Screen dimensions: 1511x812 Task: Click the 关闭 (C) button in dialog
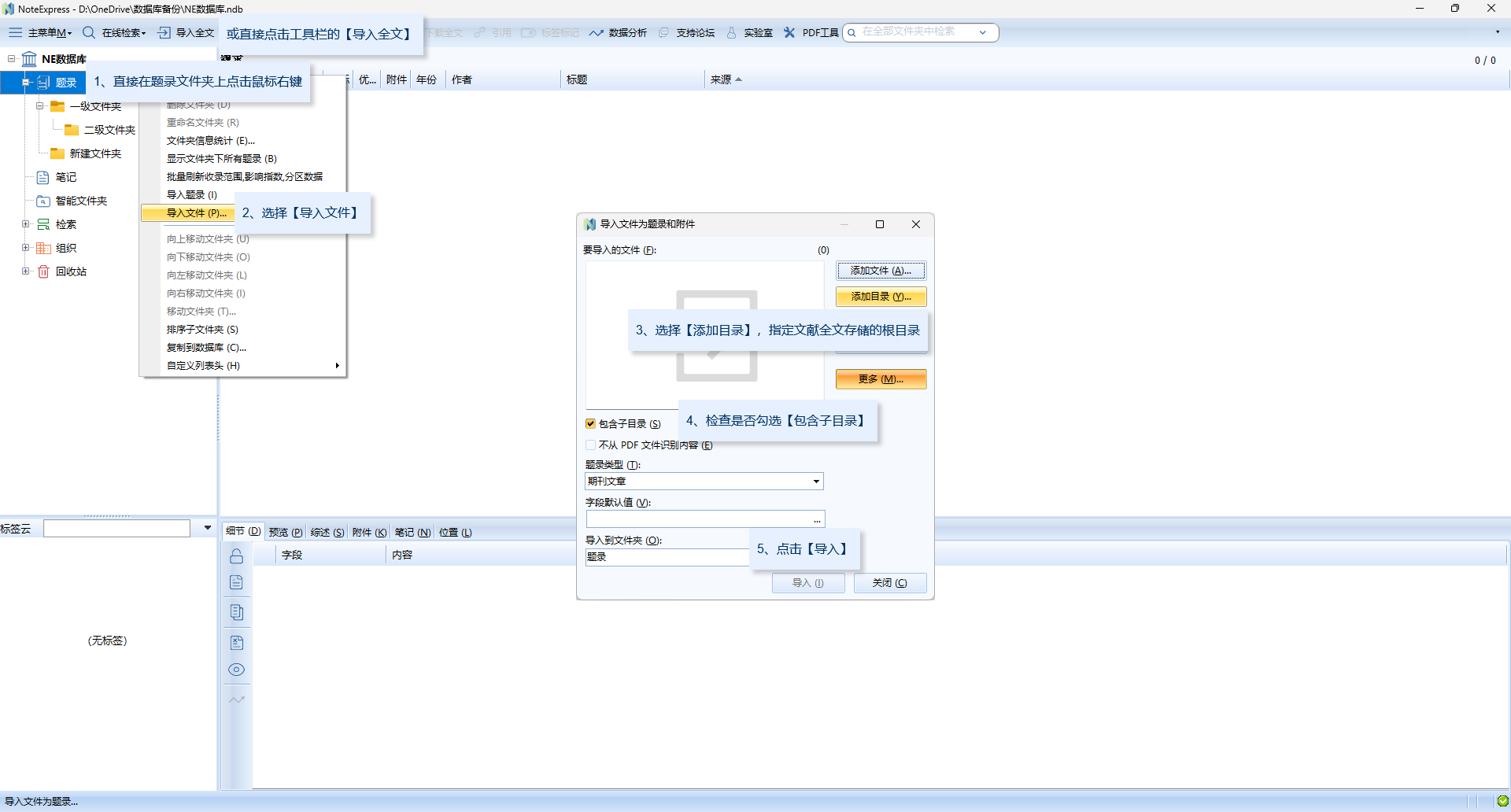coord(889,583)
